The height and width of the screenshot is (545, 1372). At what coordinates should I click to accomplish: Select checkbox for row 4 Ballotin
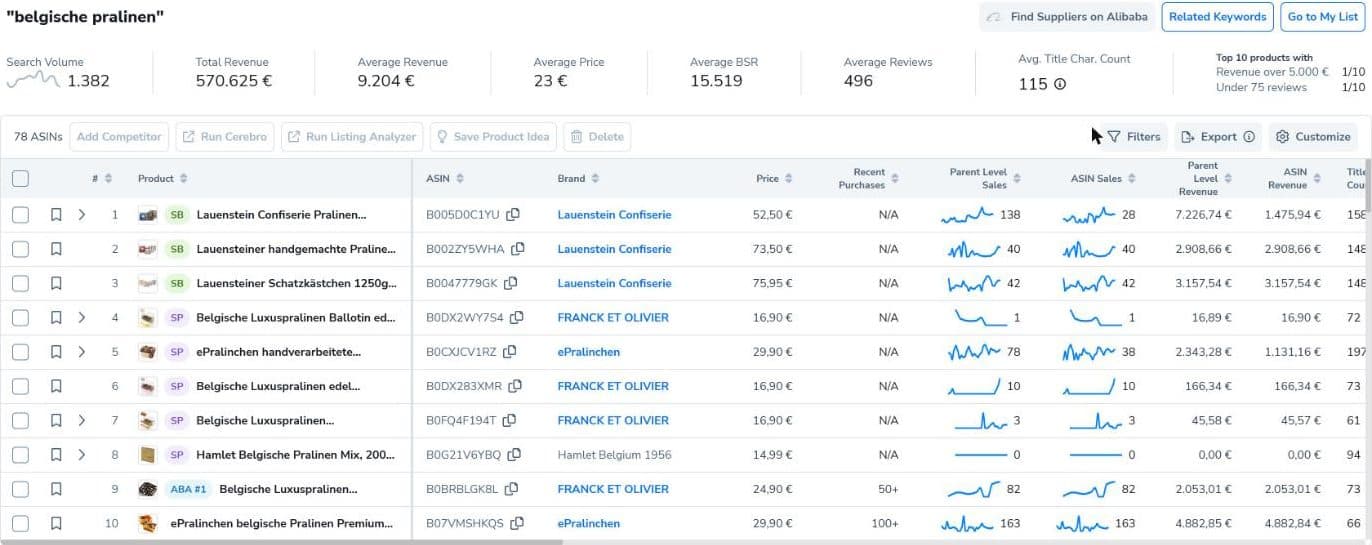(x=20, y=318)
